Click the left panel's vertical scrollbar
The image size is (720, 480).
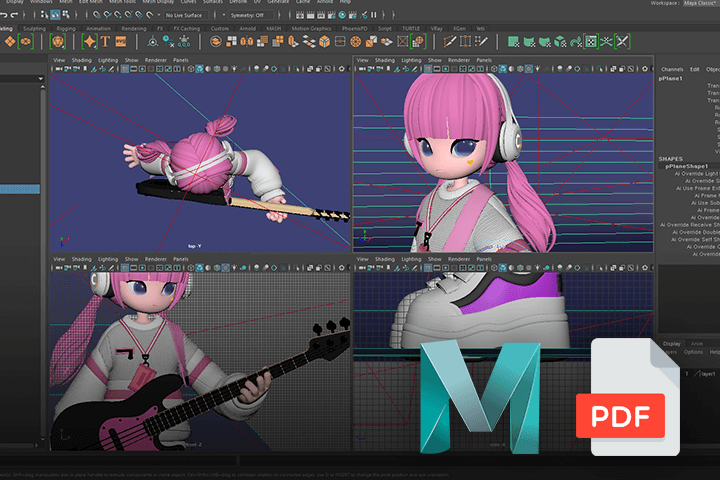point(43,263)
